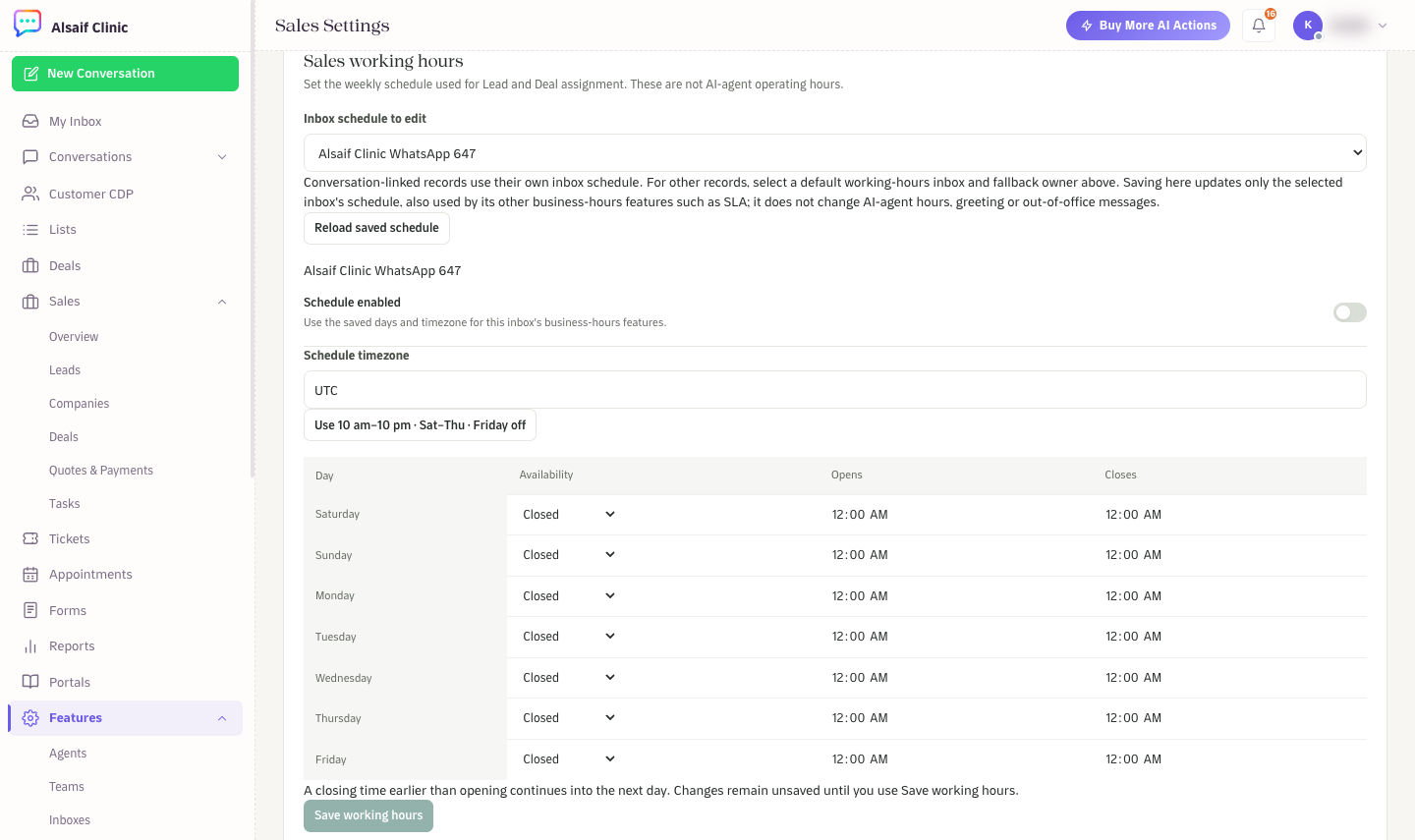Click Reload saved schedule button
The width and height of the screenshot is (1415, 840).
point(376,228)
